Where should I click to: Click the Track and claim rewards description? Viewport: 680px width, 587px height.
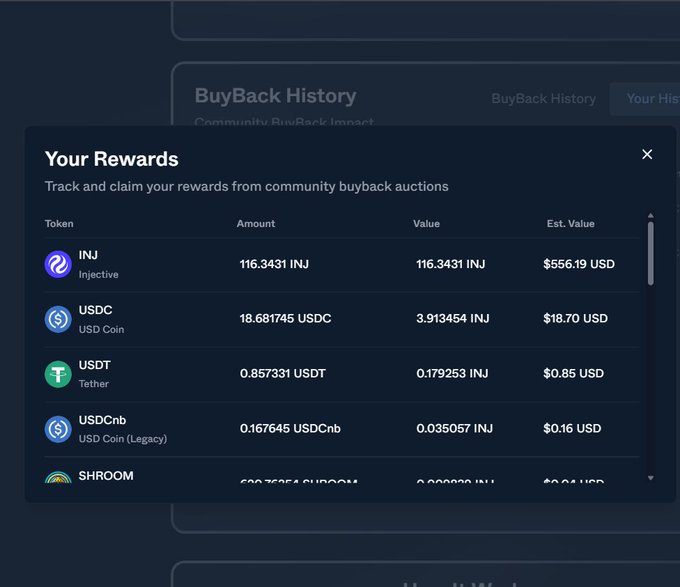point(246,186)
